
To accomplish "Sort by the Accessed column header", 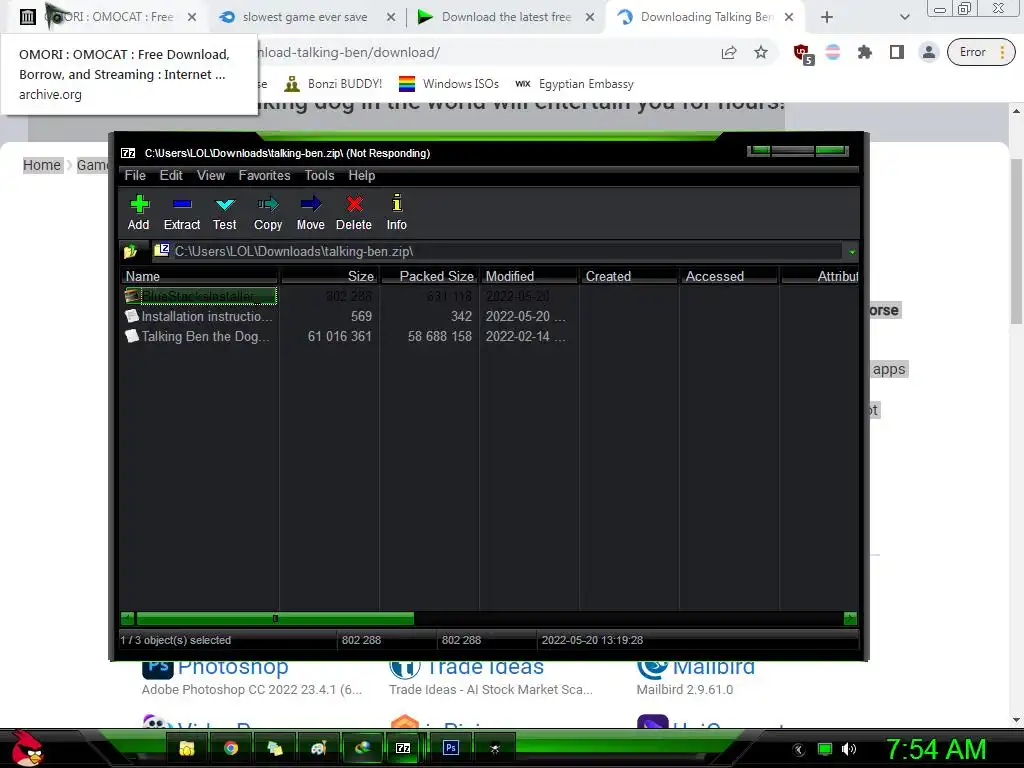I will [x=729, y=276].
